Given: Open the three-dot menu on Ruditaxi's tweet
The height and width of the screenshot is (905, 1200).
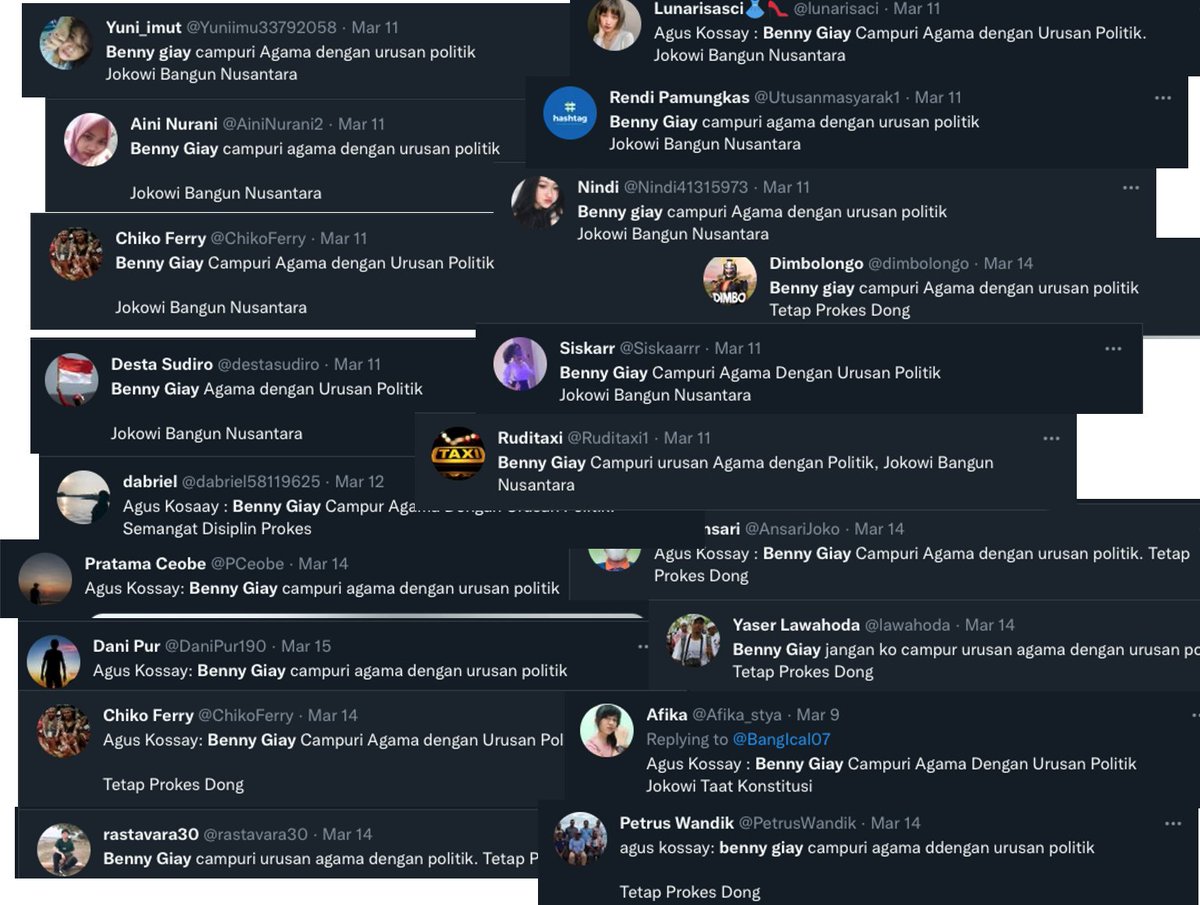Looking at the screenshot, I should pos(1051,438).
